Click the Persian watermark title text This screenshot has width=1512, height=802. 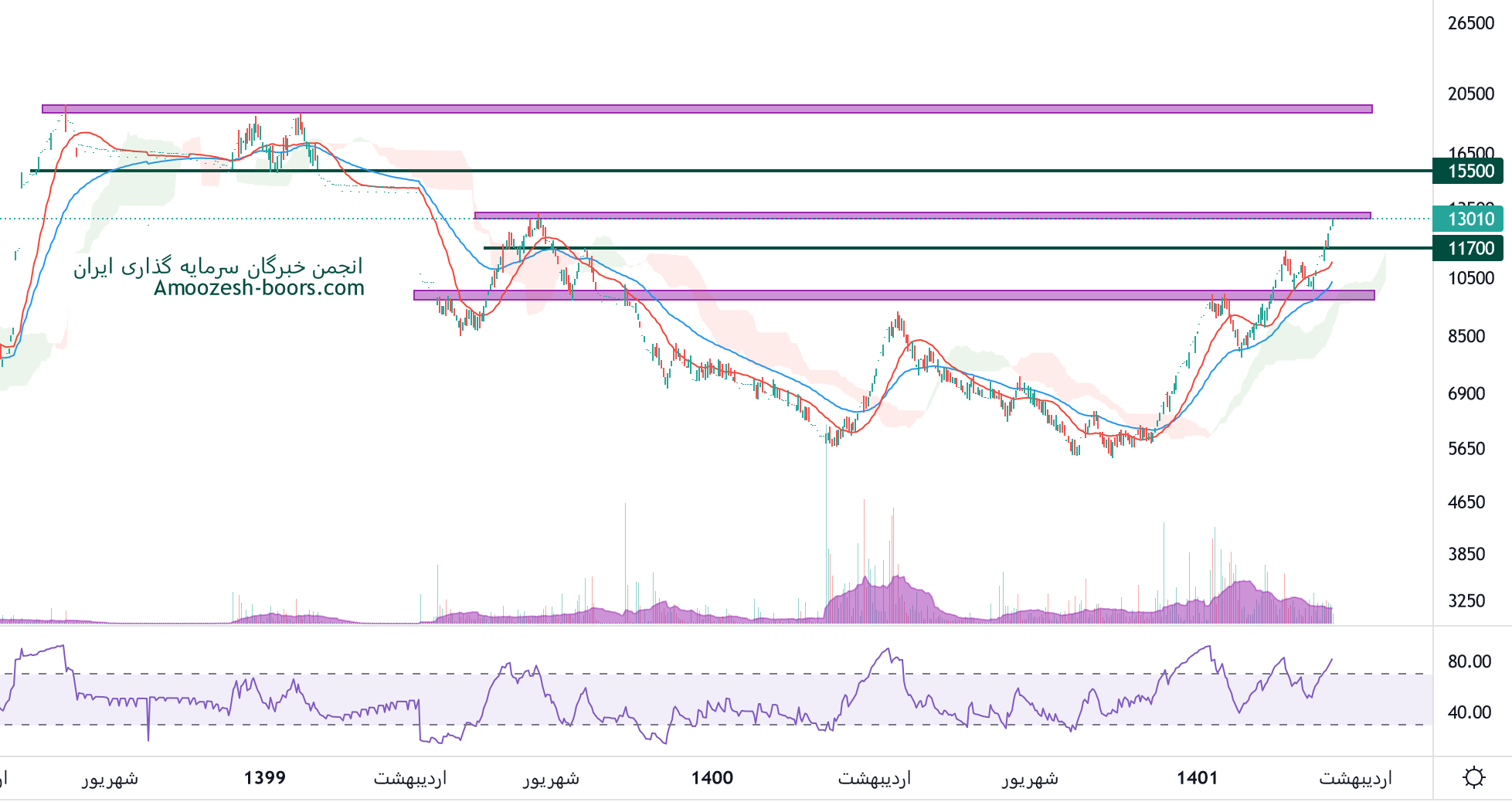coord(218,267)
